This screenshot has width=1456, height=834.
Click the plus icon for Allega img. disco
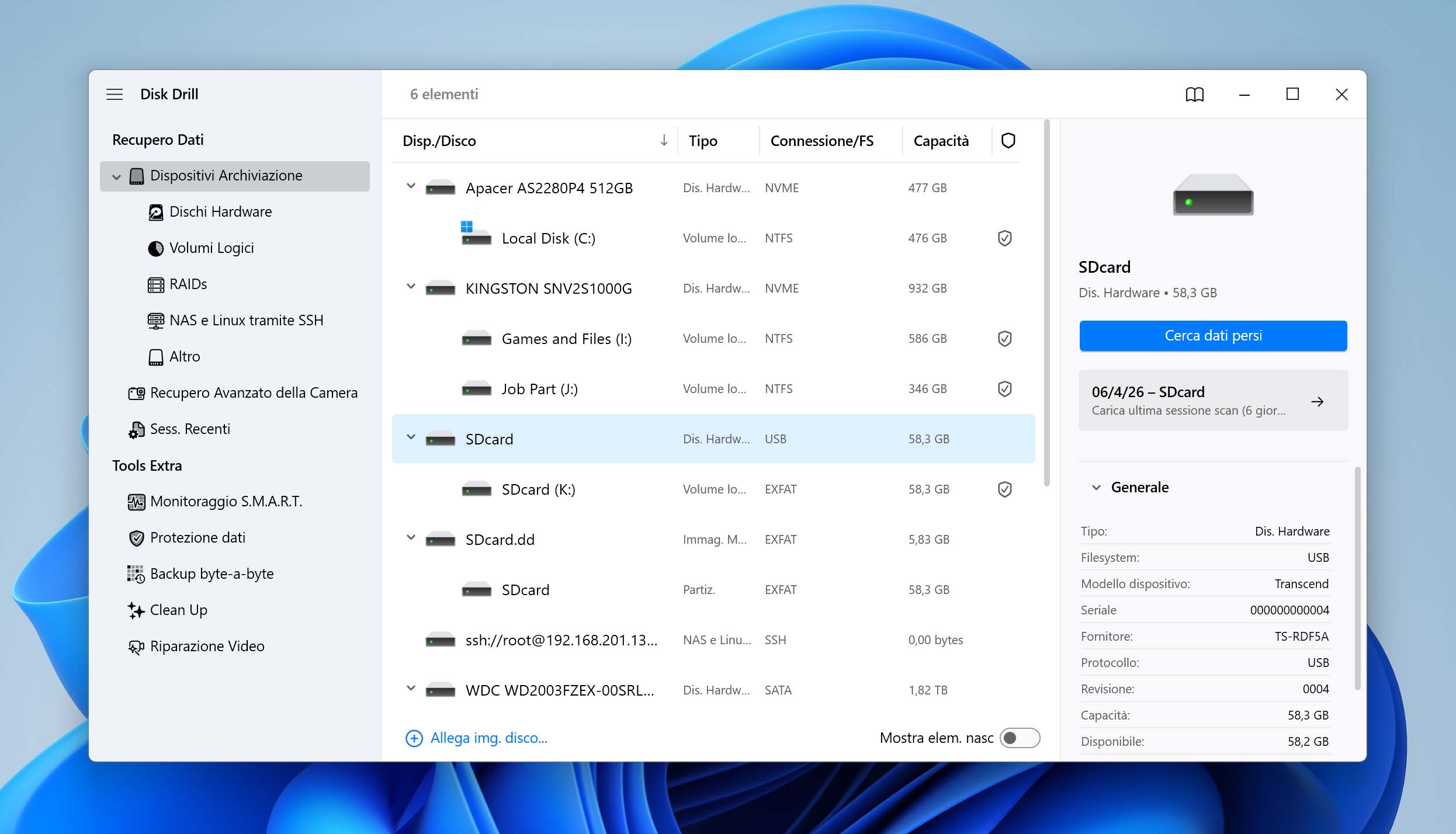click(414, 738)
